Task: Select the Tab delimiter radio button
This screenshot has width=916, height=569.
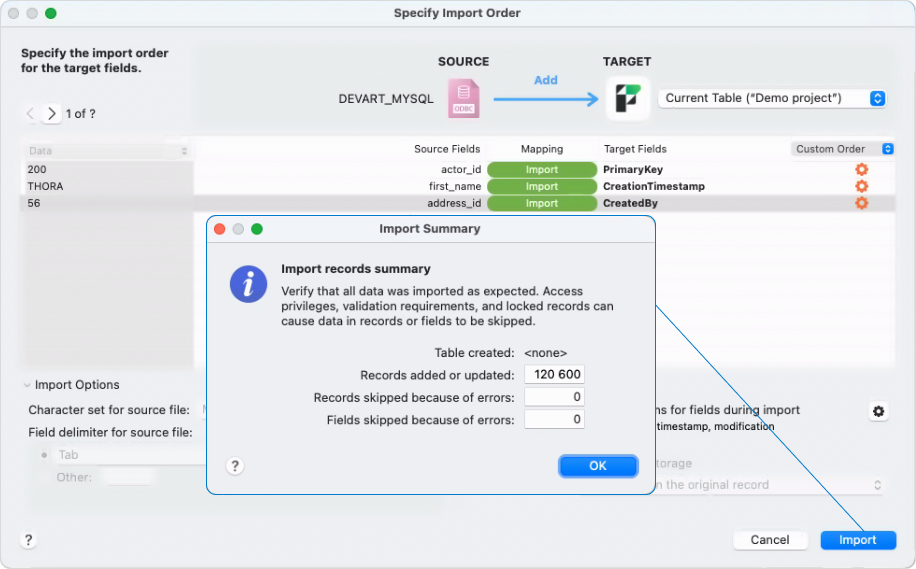Action: coord(44,454)
